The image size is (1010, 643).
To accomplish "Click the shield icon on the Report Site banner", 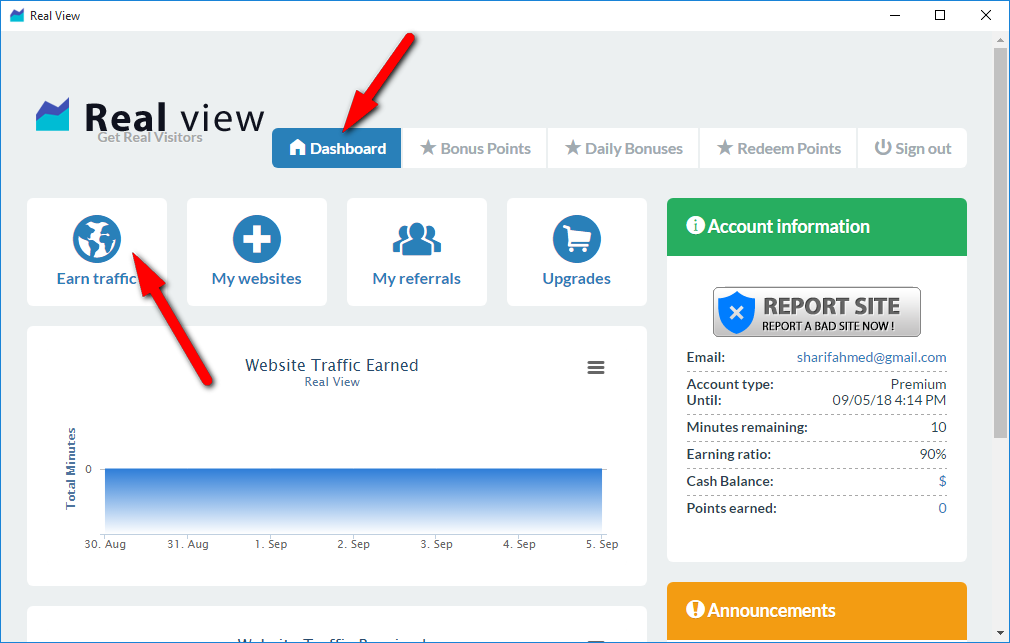I will 736,312.
